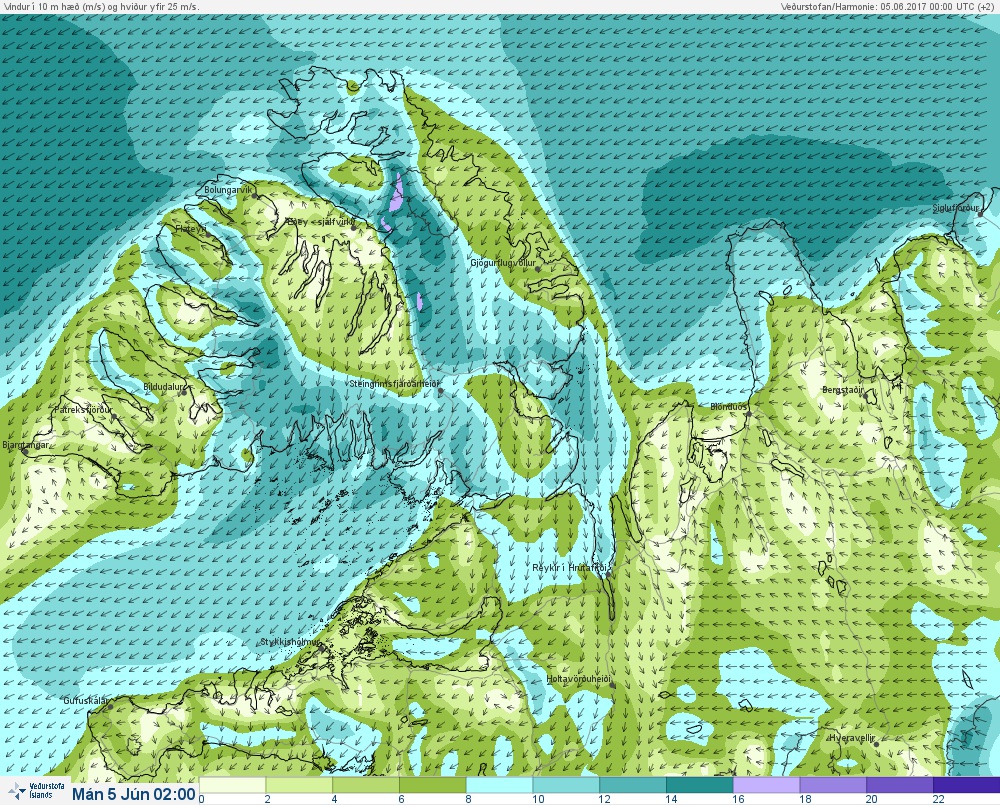Click the Bolungarvík station label
Viewport: 1000px width, 805px height.
tap(228, 190)
